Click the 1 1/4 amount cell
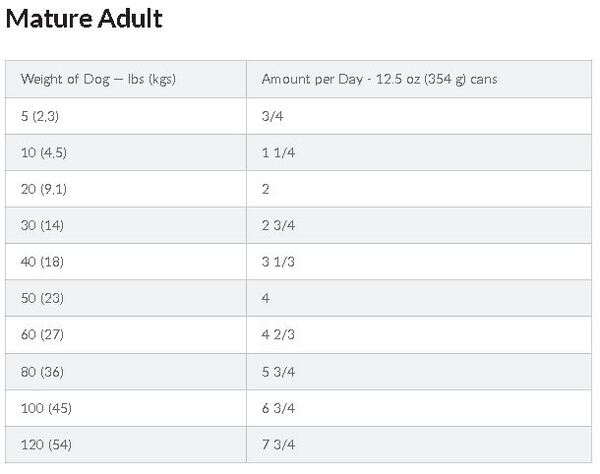This screenshot has height=474, width=600. coord(419,152)
